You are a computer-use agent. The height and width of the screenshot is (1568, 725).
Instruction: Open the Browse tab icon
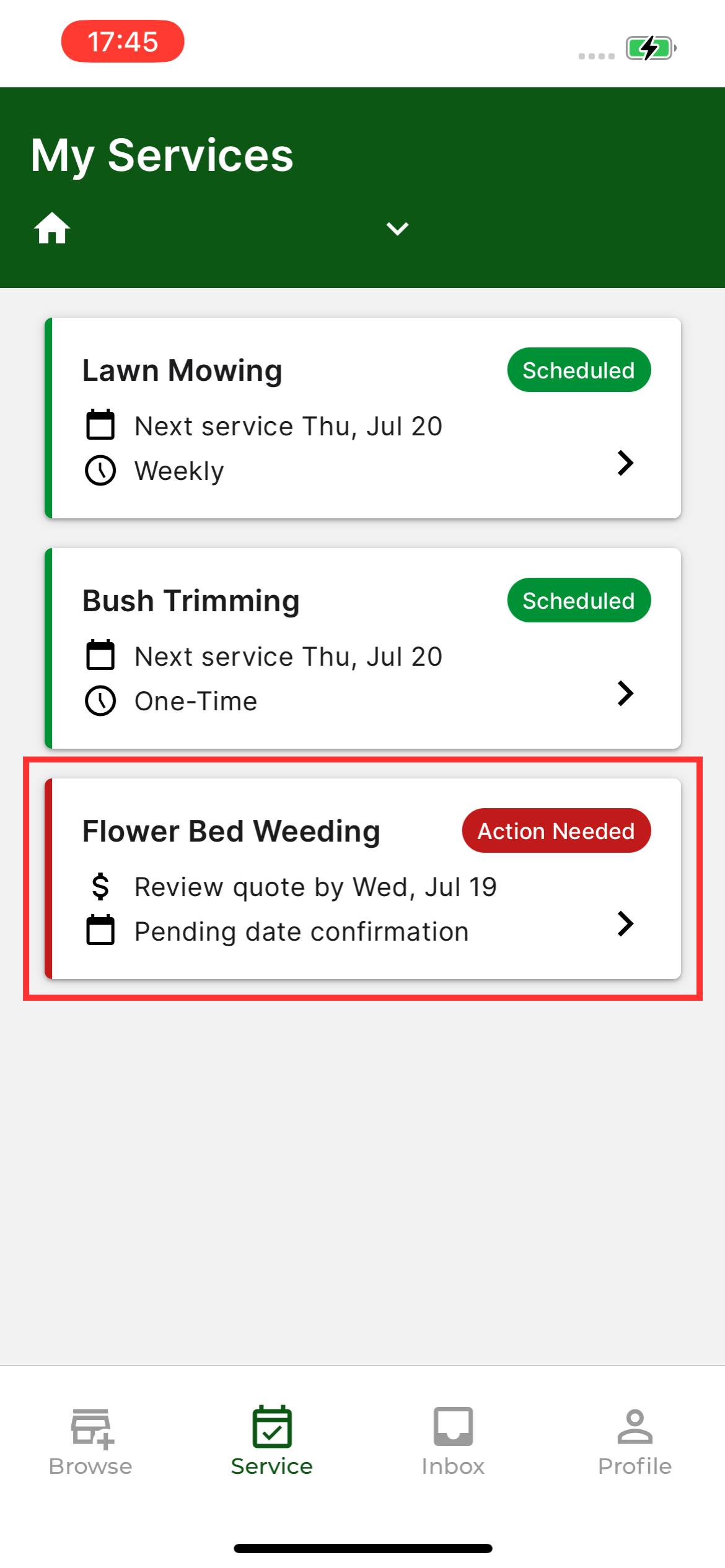click(x=92, y=1429)
